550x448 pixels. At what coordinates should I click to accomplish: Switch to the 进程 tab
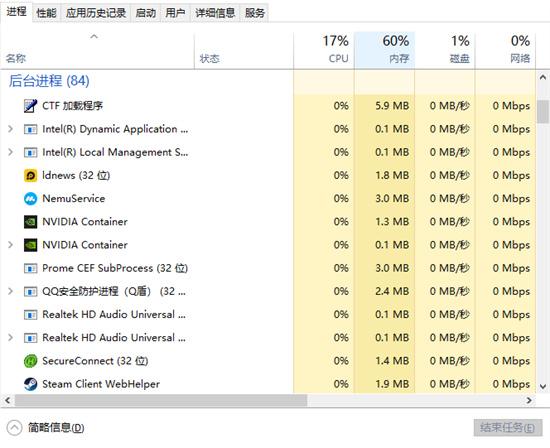tap(16, 12)
